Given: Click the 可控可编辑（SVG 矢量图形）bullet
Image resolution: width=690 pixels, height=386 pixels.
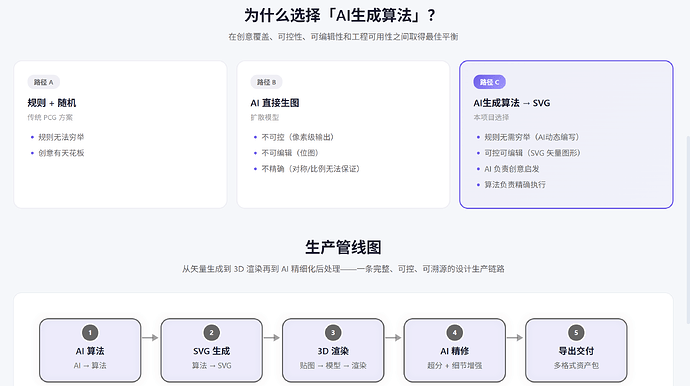Looking at the screenshot, I should (532, 153).
